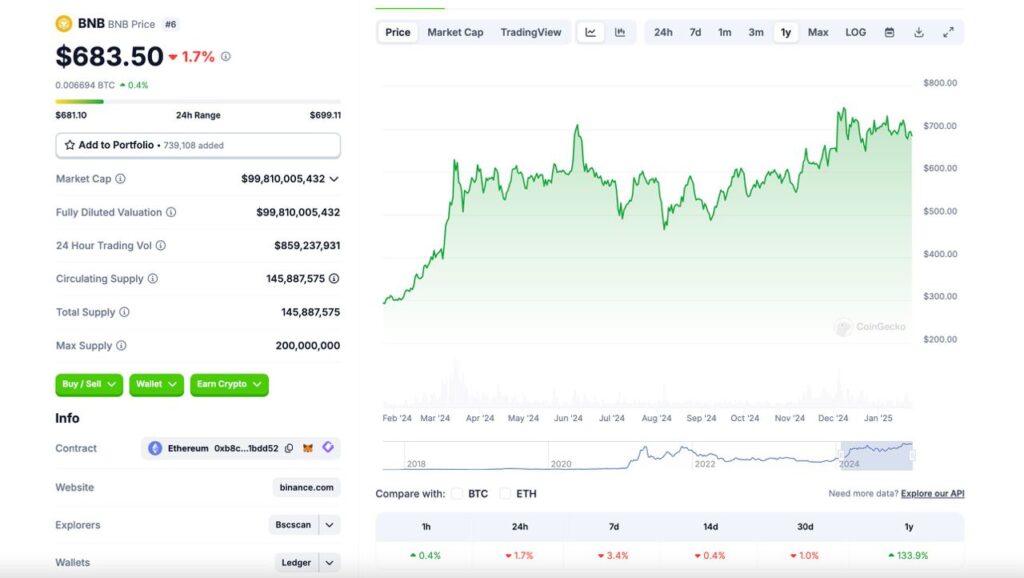Open the Earn Crypto dropdown
The image size is (1024, 578).
(229, 384)
